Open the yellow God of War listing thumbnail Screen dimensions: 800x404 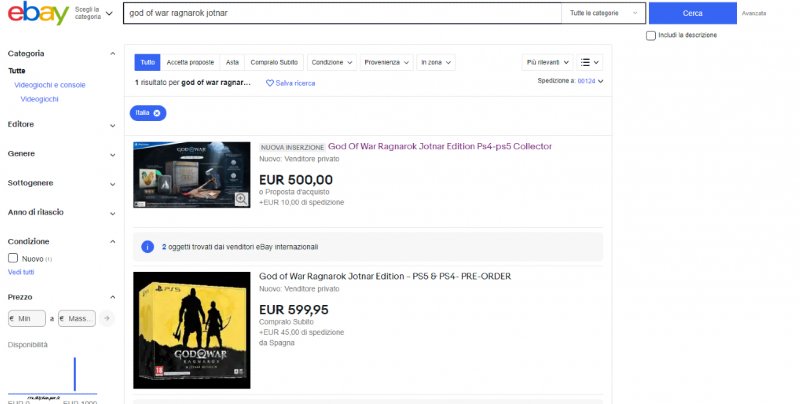[192, 330]
